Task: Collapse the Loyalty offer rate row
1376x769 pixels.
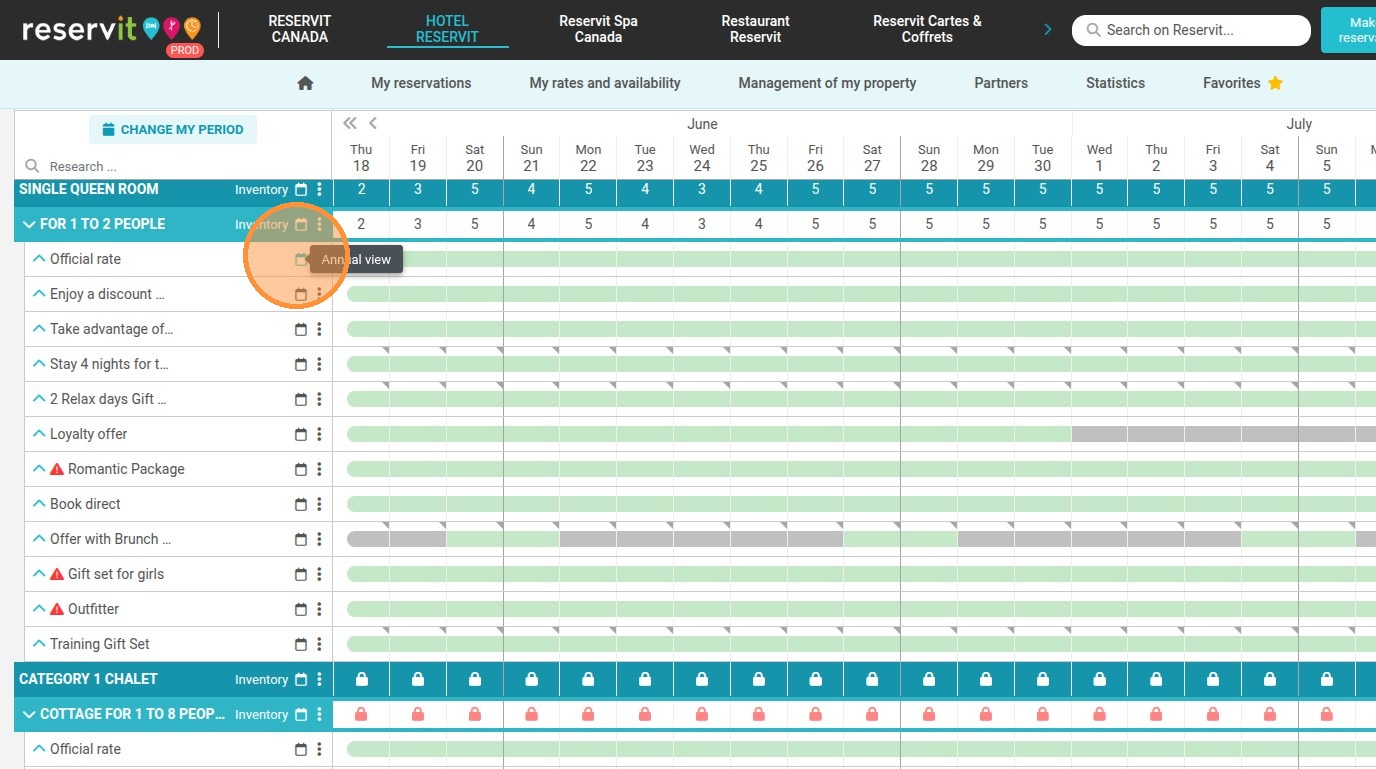Action: pos(39,434)
